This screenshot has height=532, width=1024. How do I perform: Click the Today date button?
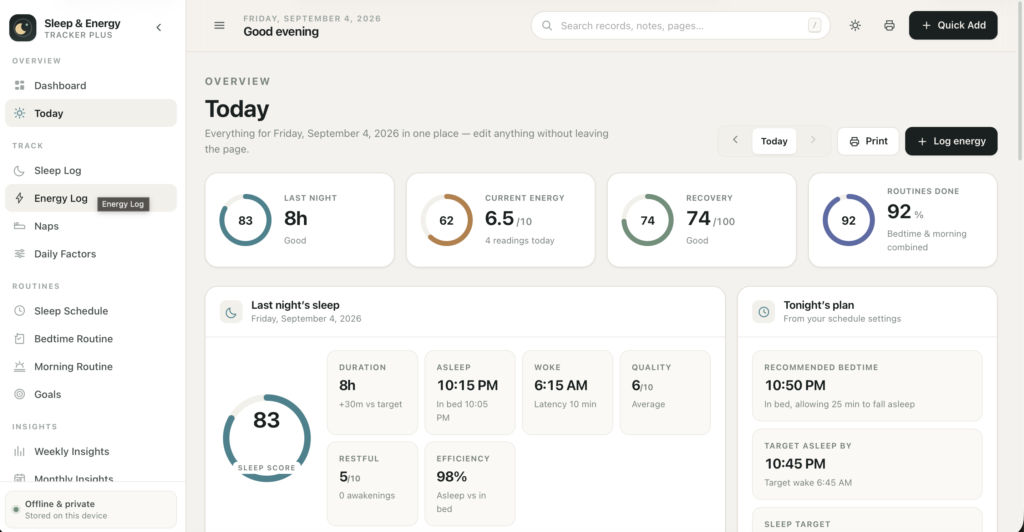(x=774, y=141)
